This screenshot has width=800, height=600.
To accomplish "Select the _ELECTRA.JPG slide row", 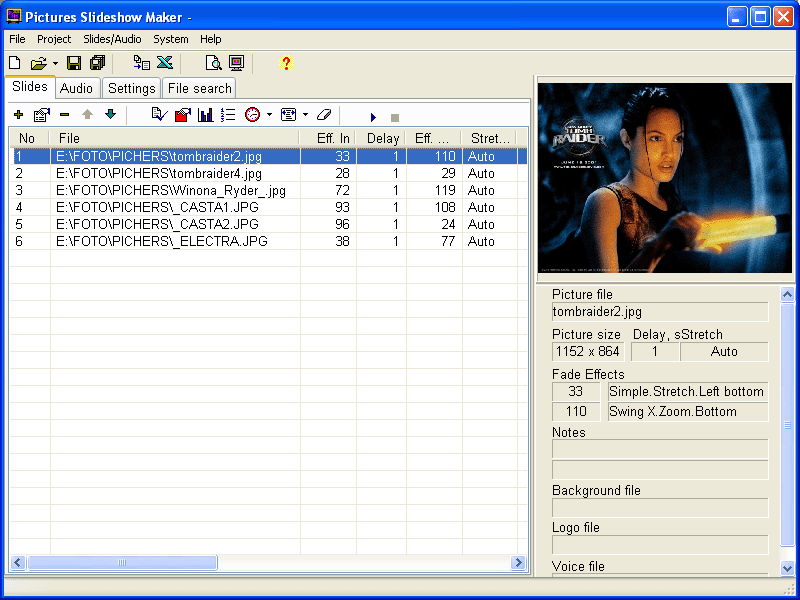I will [268, 241].
